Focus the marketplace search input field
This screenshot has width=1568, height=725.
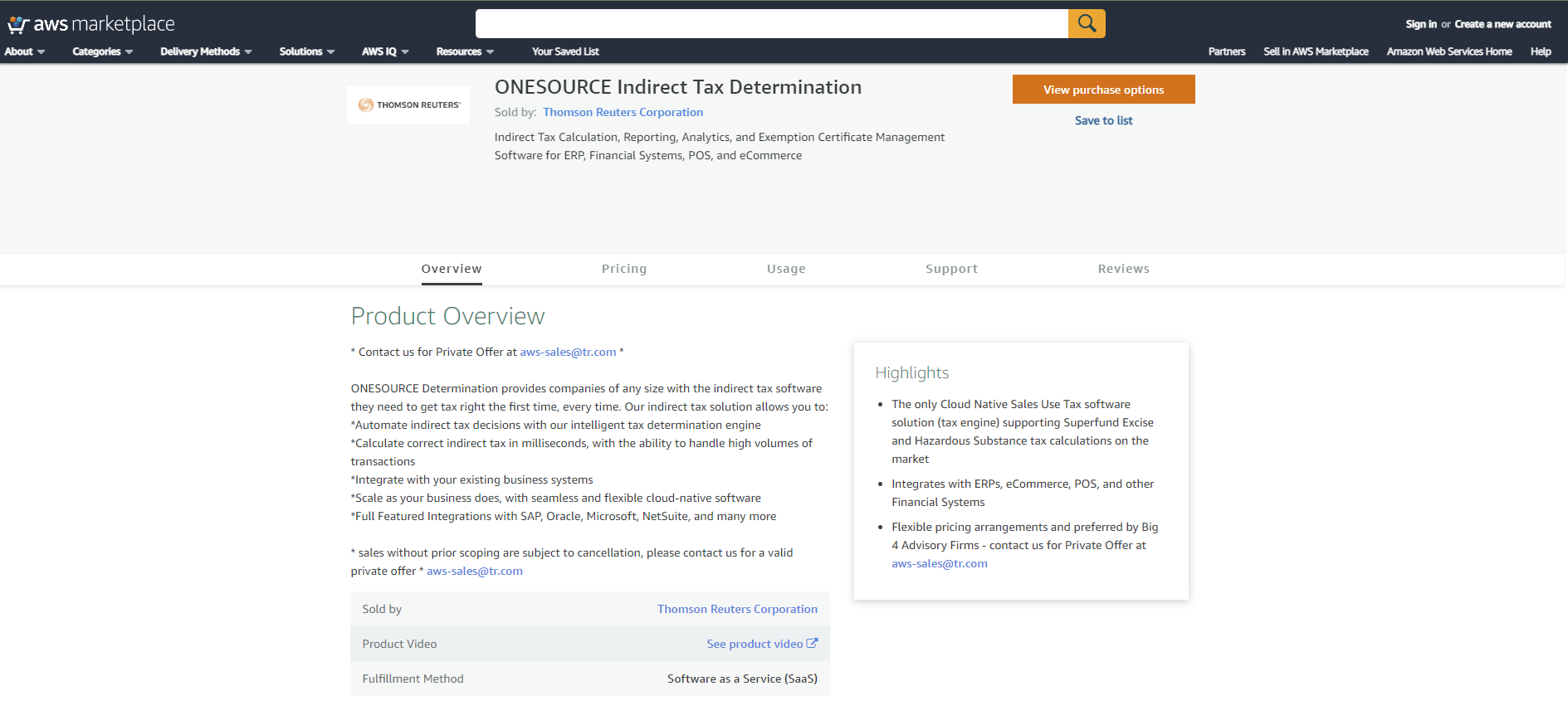(x=772, y=24)
